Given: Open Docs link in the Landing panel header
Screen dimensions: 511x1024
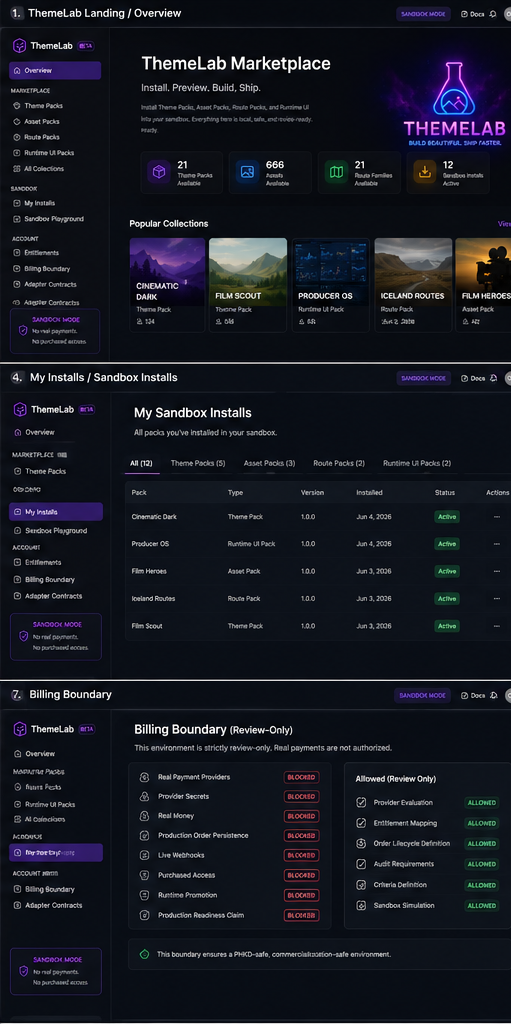Looking at the screenshot, I should [x=472, y=14].
